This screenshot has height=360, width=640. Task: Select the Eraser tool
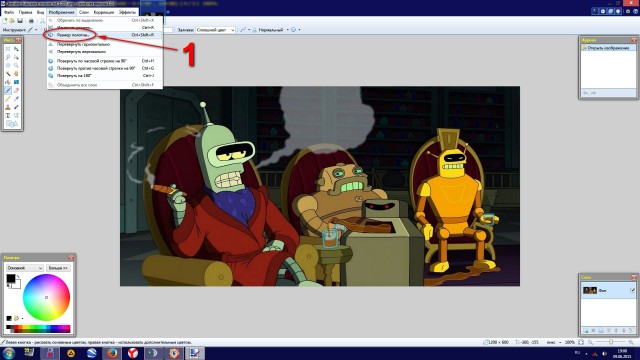point(16,91)
